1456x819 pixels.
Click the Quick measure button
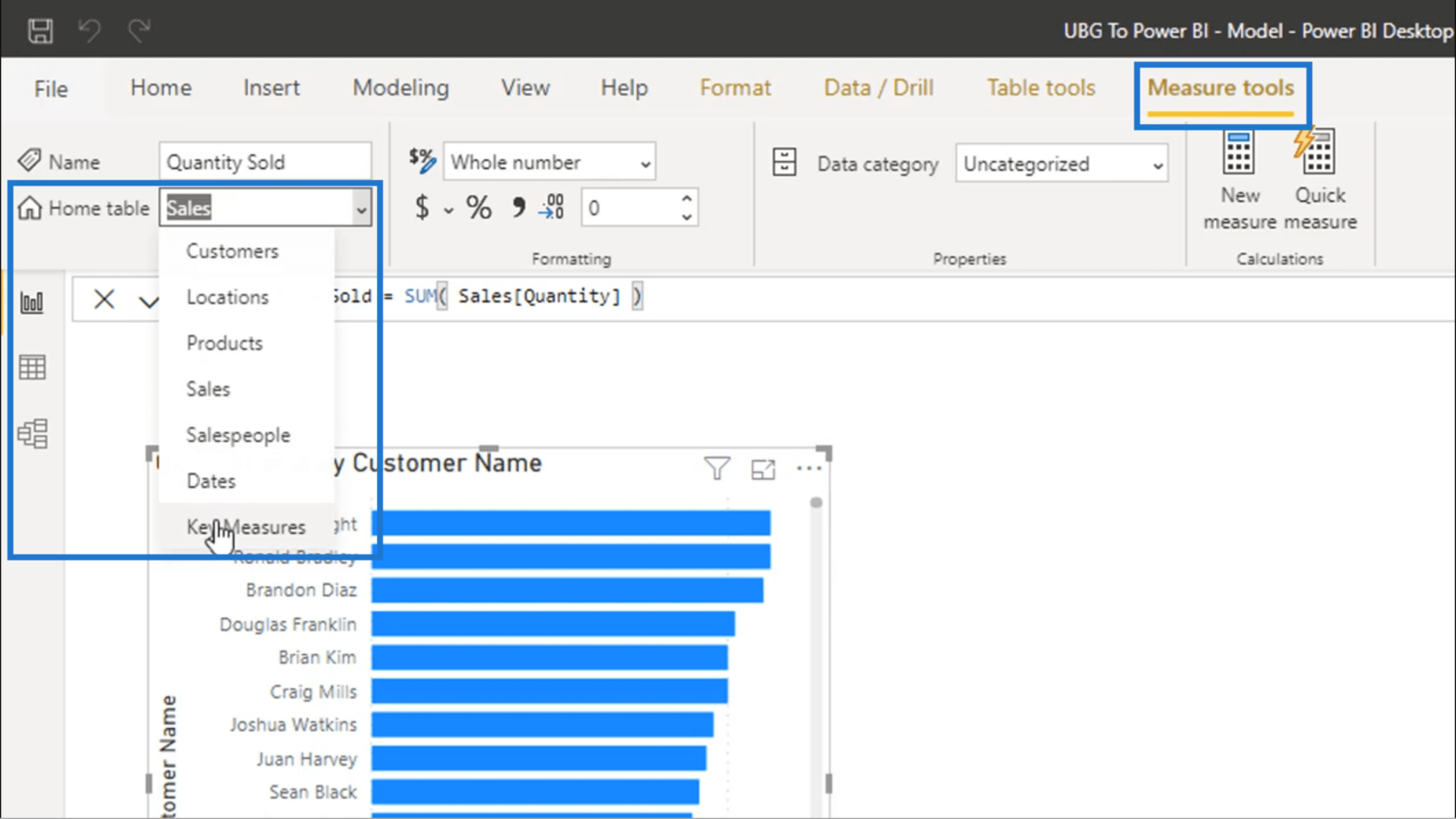[1320, 180]
